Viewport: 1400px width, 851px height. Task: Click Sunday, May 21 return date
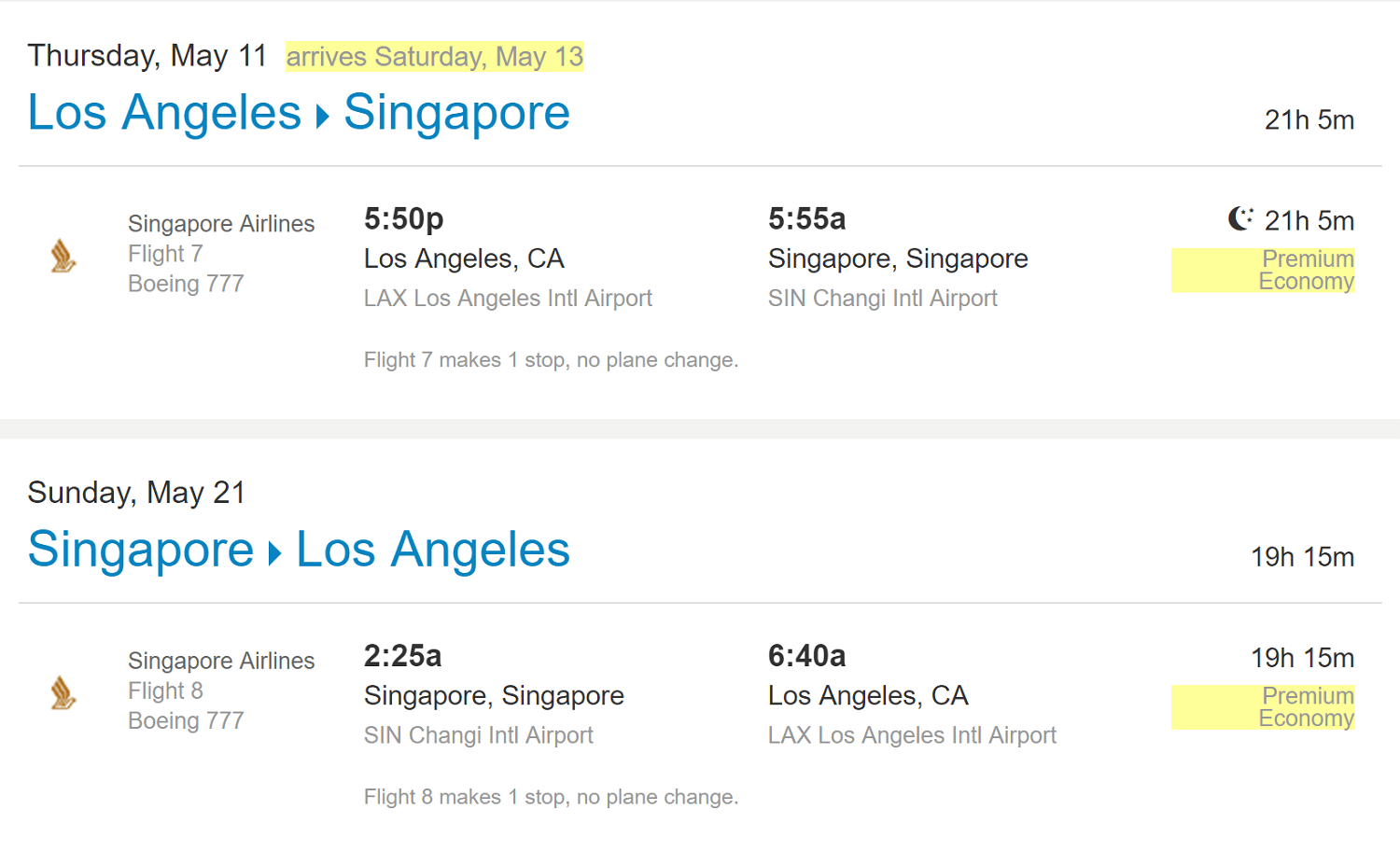(x=136, y=493)
